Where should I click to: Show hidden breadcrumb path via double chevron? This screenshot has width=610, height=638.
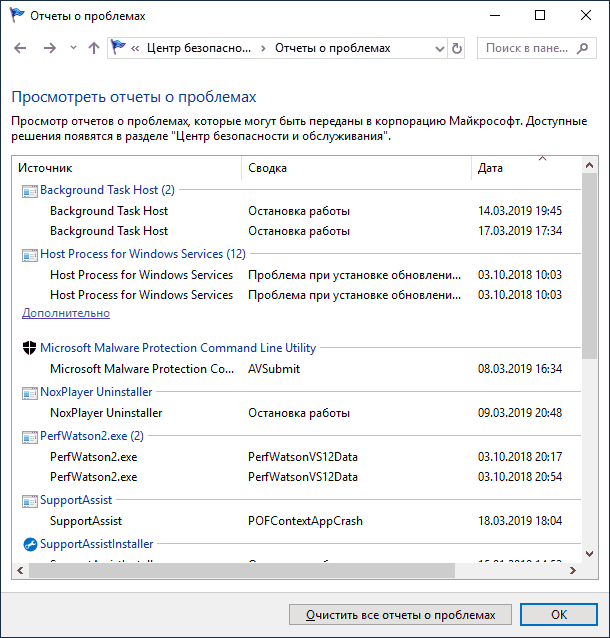[135, 48]
